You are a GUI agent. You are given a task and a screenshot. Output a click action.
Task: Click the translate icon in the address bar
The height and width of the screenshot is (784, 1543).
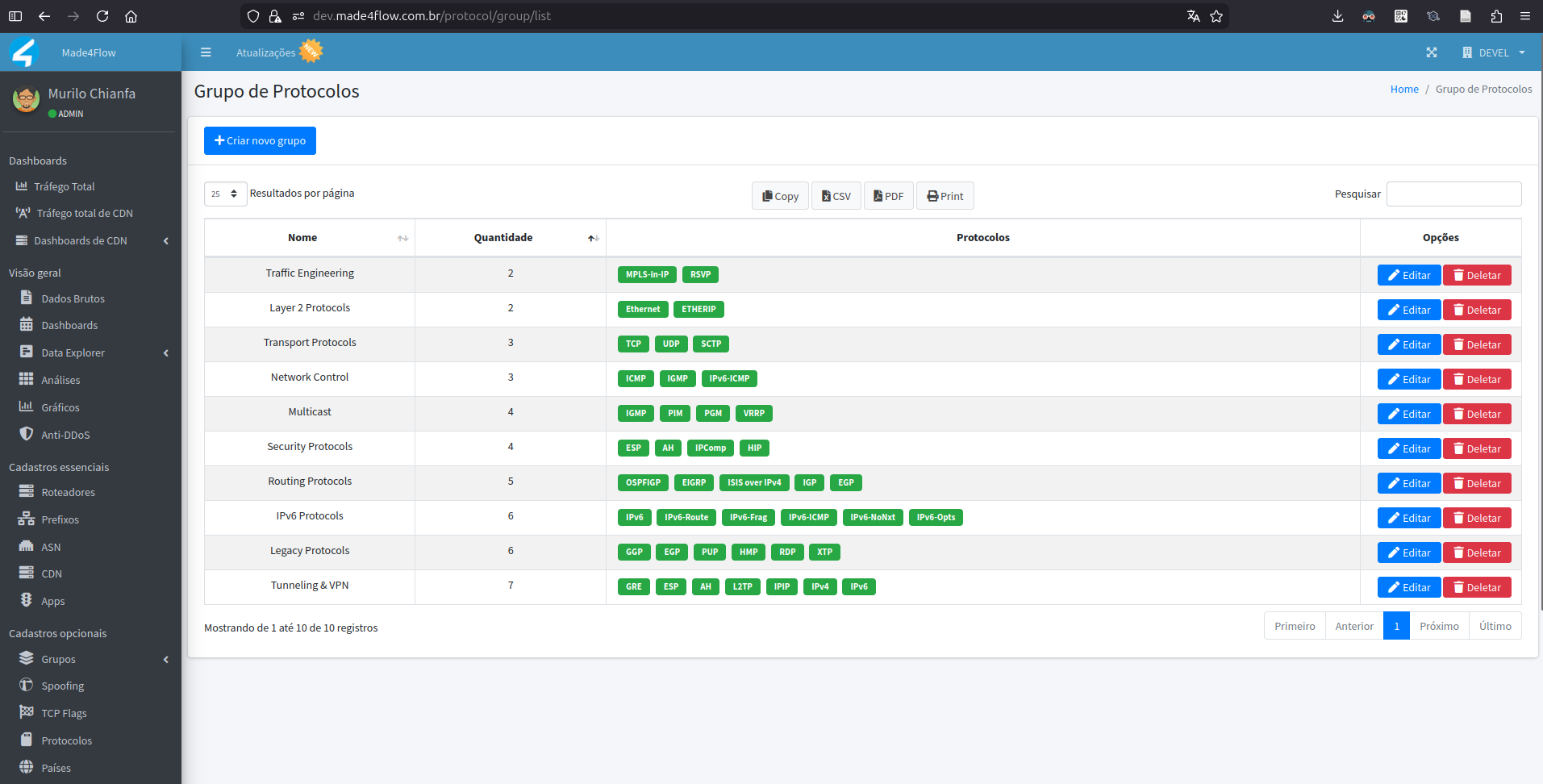1193,15
